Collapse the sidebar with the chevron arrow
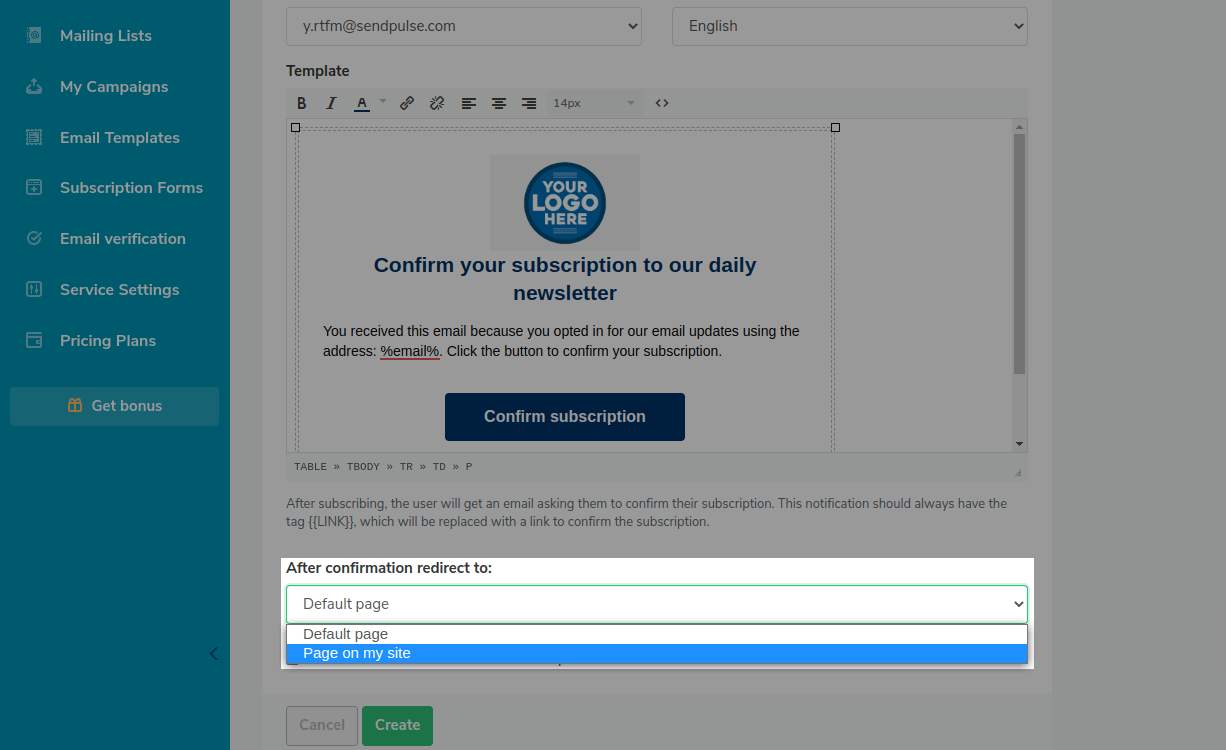 (213, 654)
